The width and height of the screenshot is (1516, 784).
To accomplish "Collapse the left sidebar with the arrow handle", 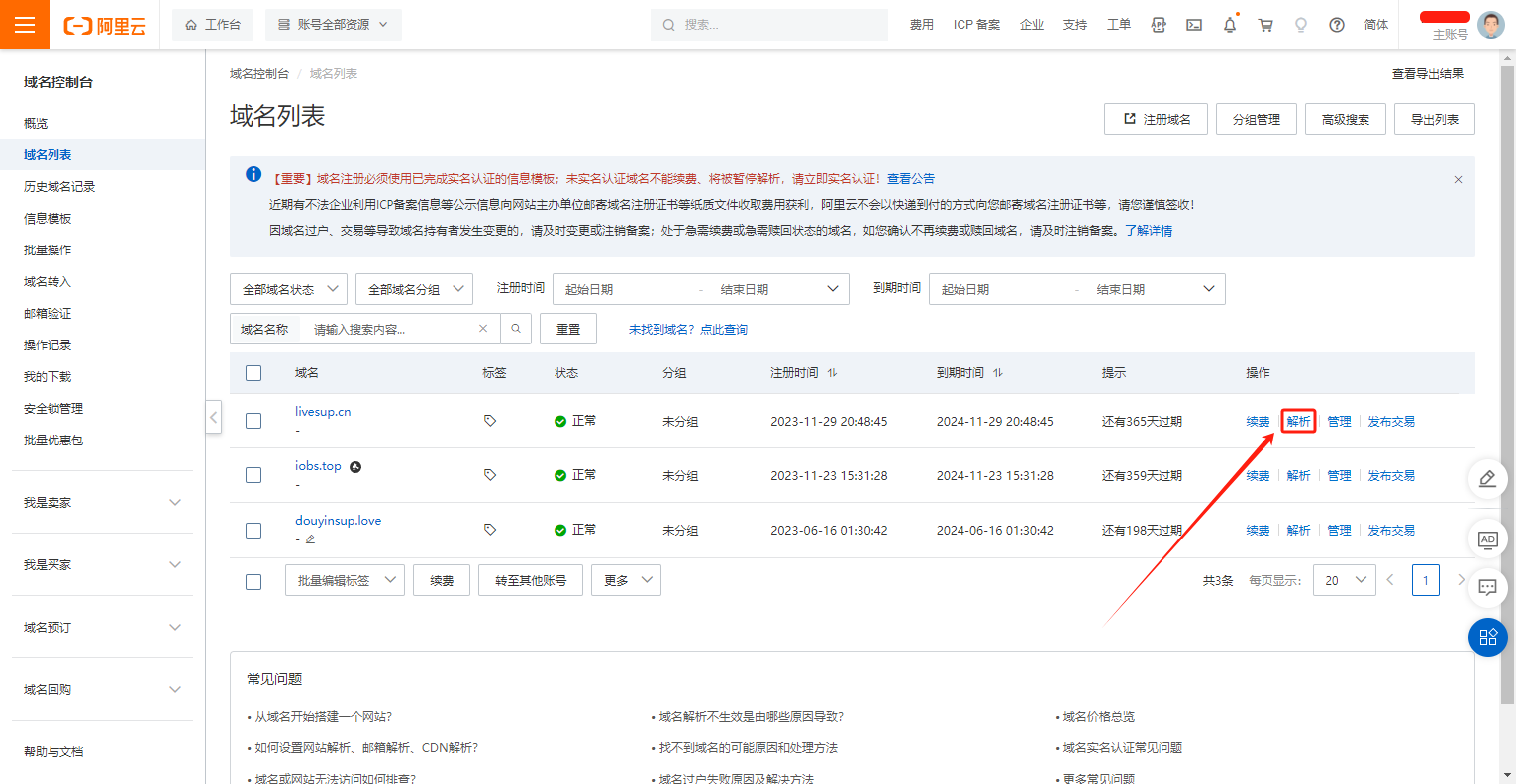I will pyautogui.click(x=213, y=417).
